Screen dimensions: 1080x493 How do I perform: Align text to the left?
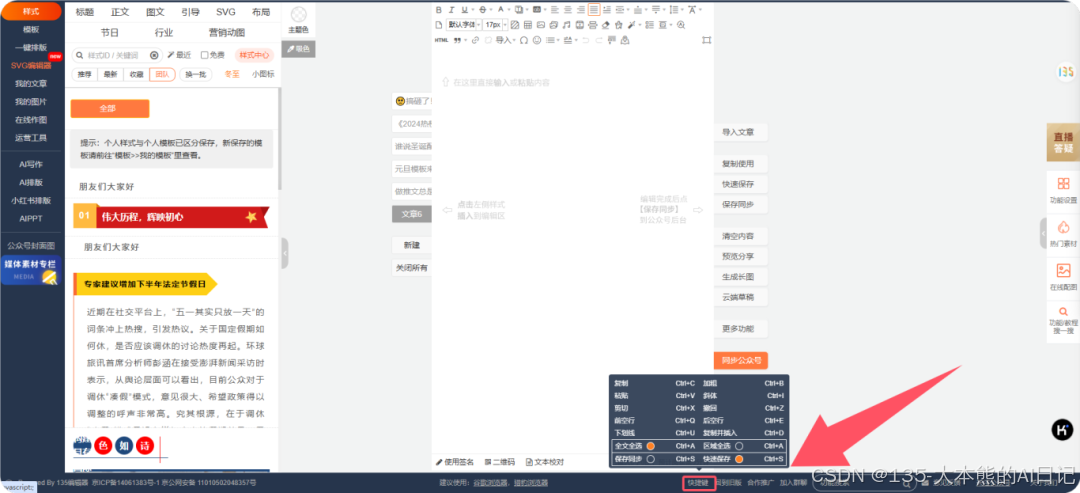coord(554,10)
